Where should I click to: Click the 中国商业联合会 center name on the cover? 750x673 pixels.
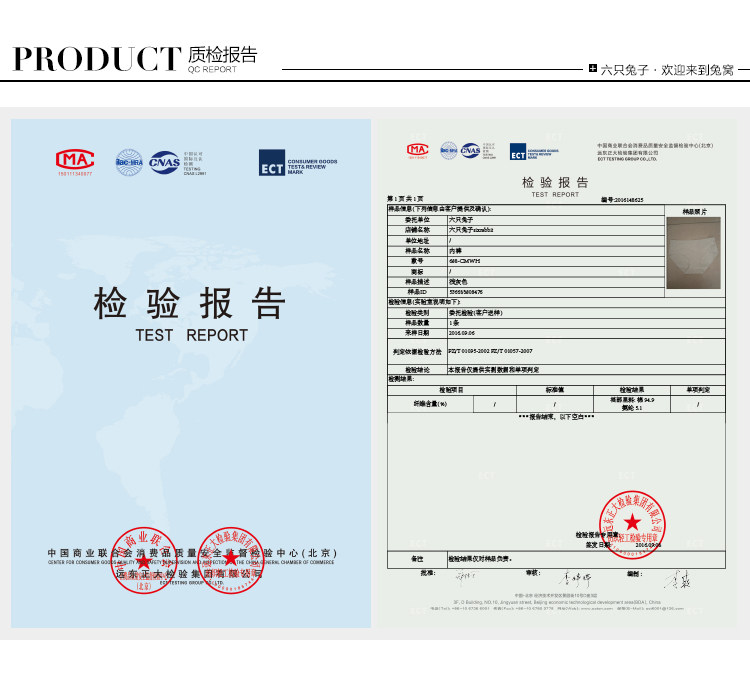click(192, 553)
